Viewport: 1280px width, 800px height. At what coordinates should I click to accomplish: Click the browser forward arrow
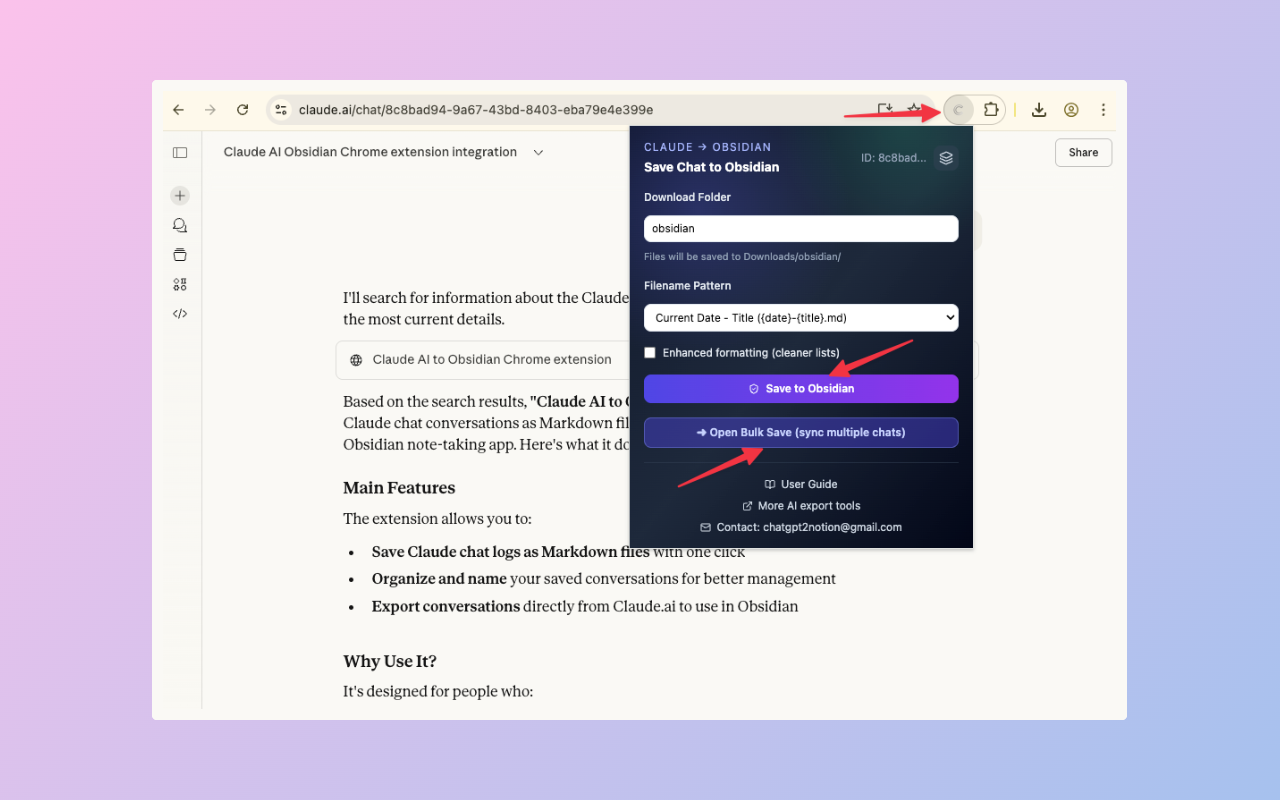(210, 110)
